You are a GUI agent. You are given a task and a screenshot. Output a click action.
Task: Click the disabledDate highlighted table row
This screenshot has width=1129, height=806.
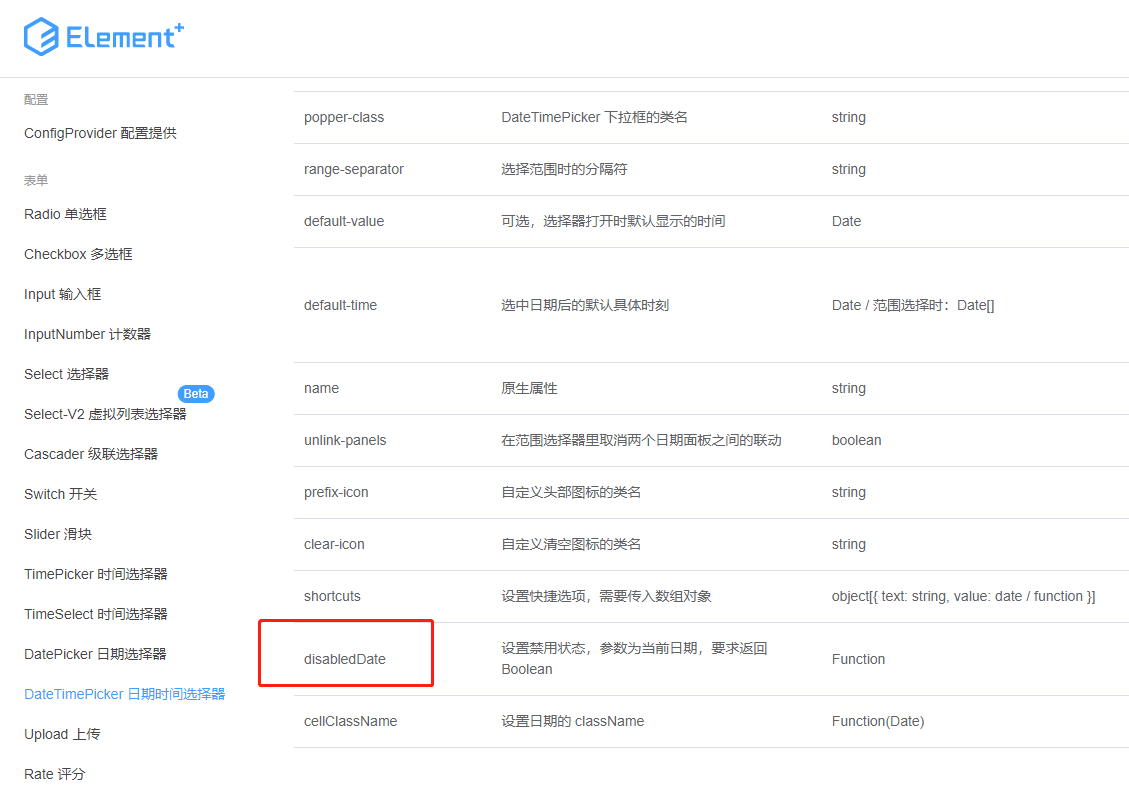(x=345, y=653)
